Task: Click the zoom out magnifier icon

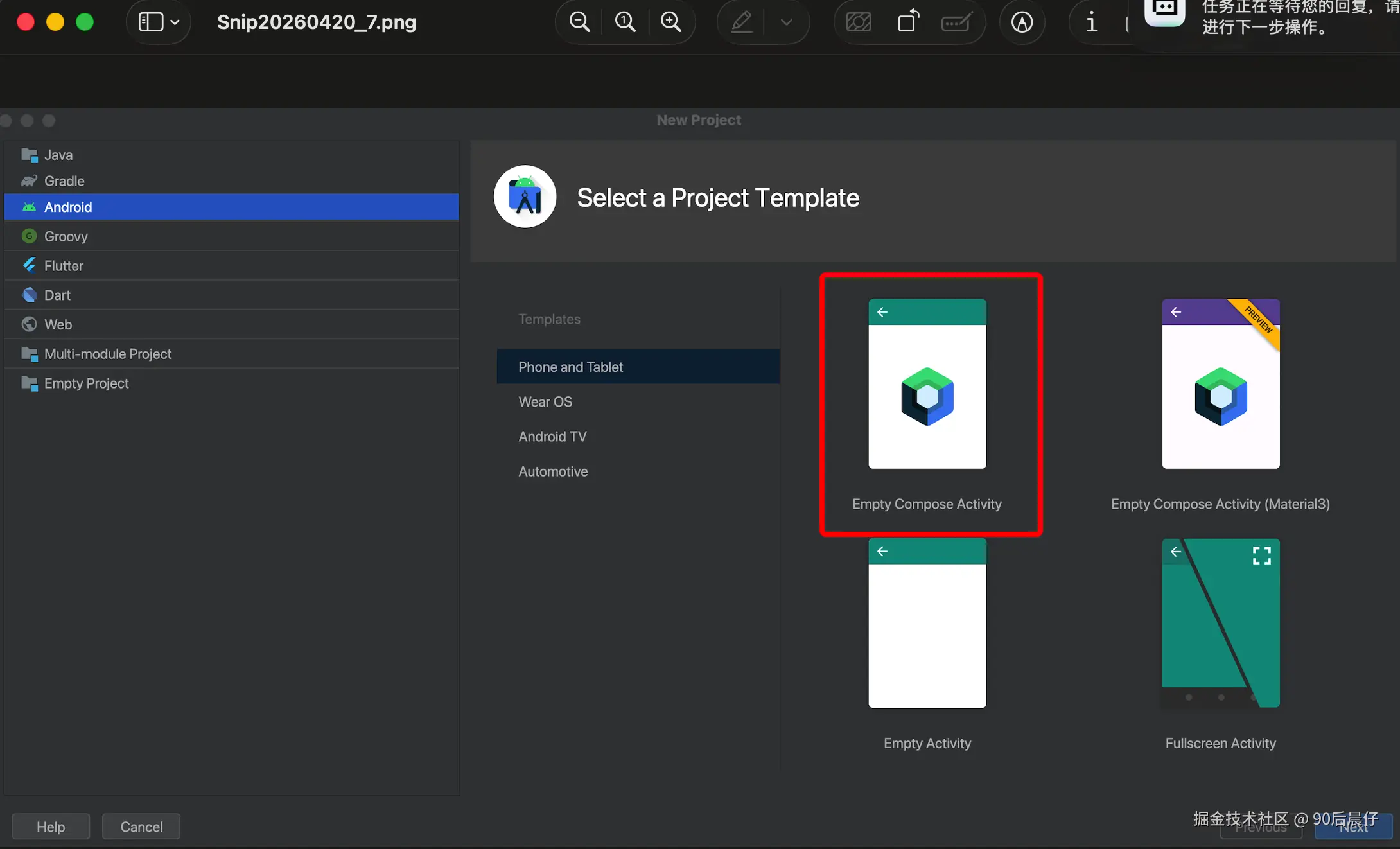Action: [x=579, y=22]
